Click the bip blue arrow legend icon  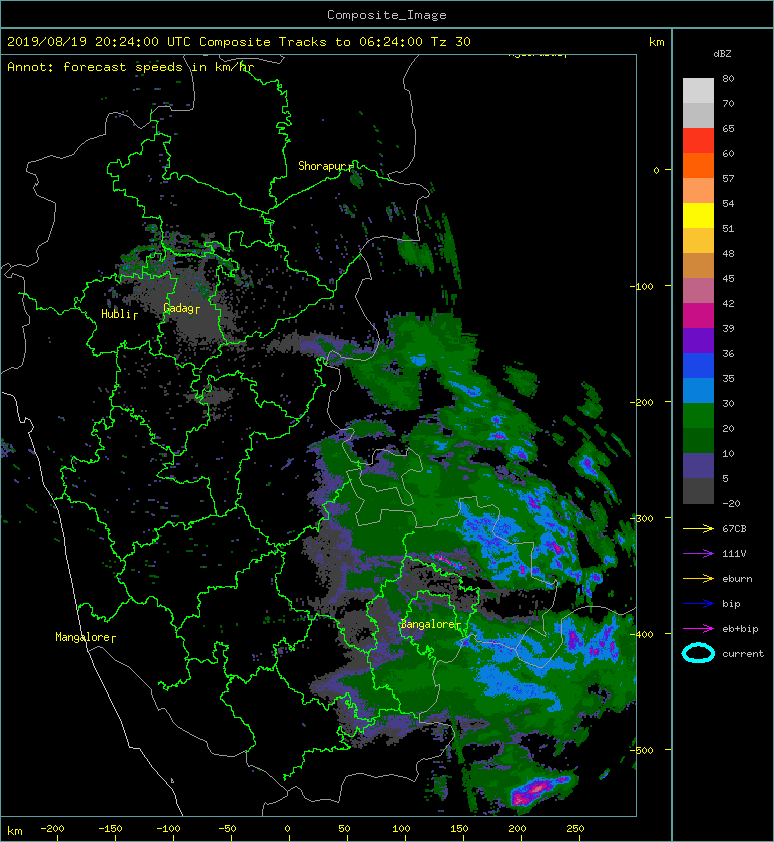(x=698, y=604)
